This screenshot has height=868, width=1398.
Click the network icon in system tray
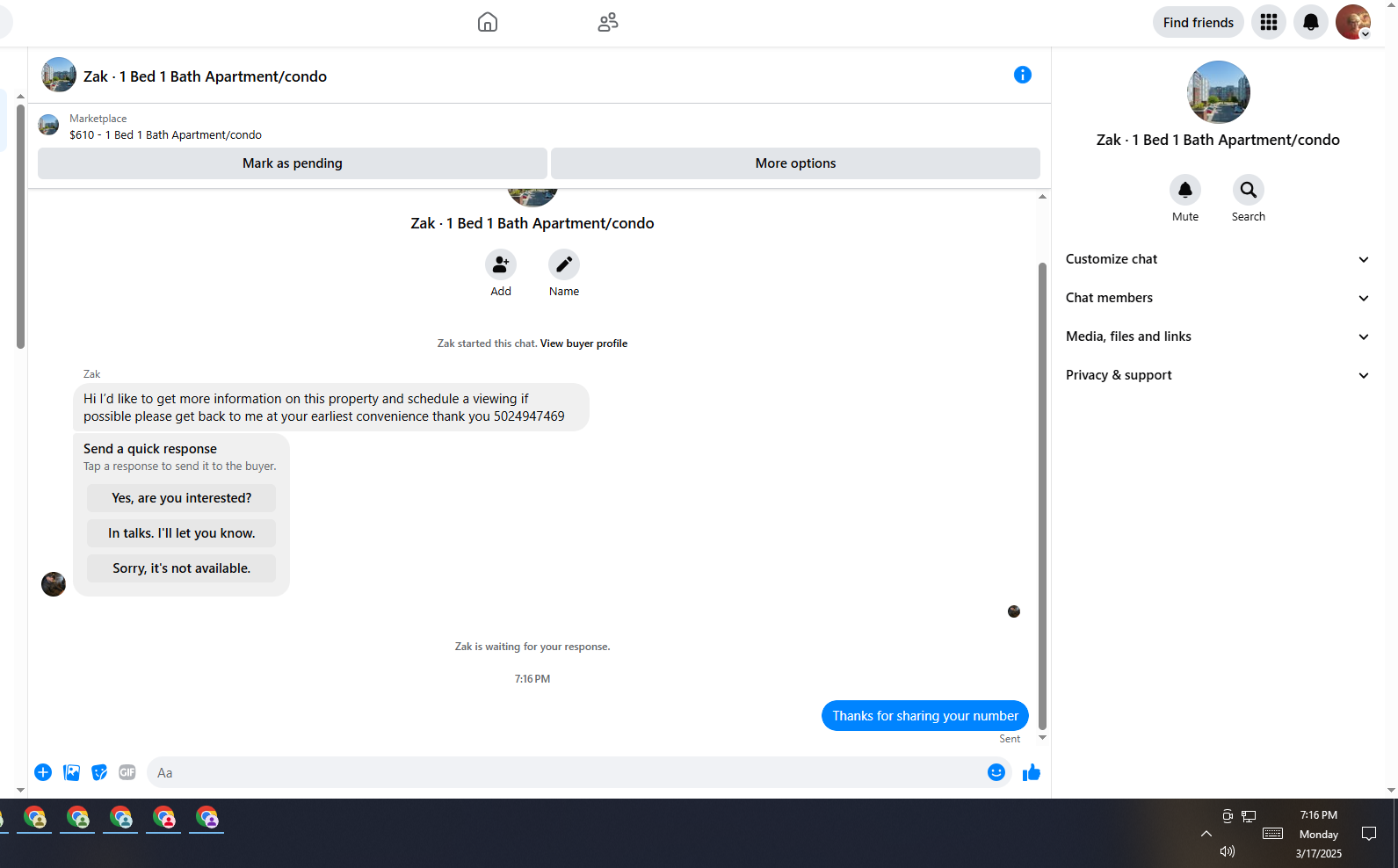tap(1249, 816)
